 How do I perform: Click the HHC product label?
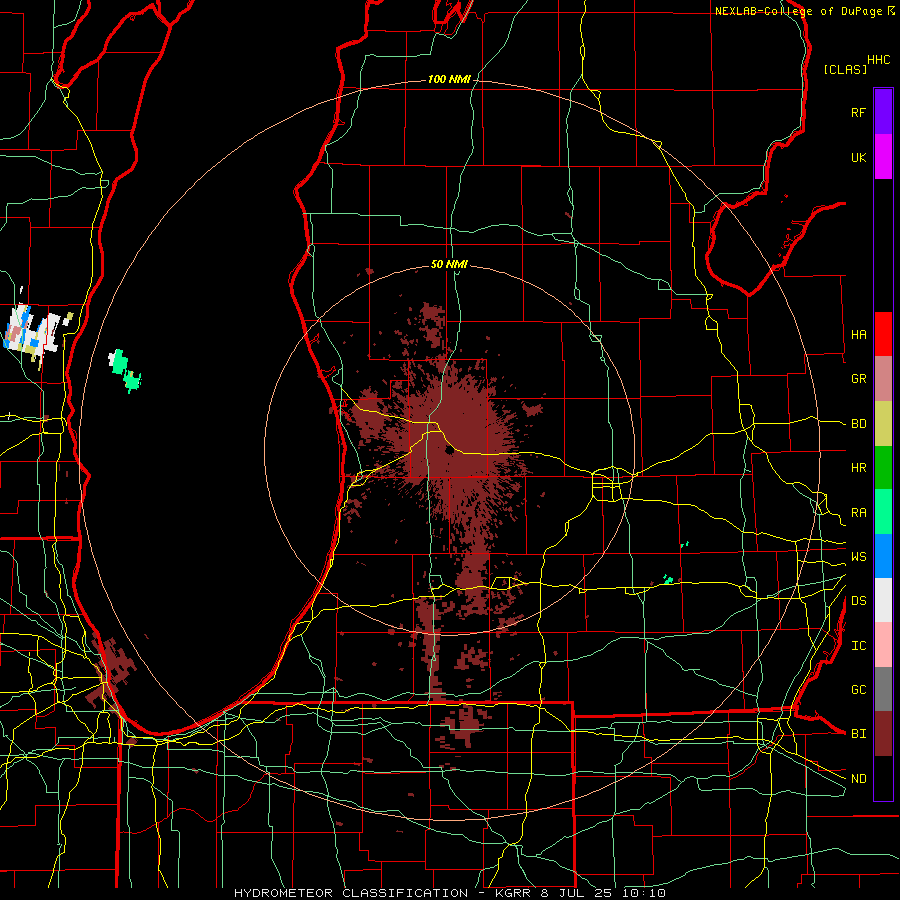(879, 60)
